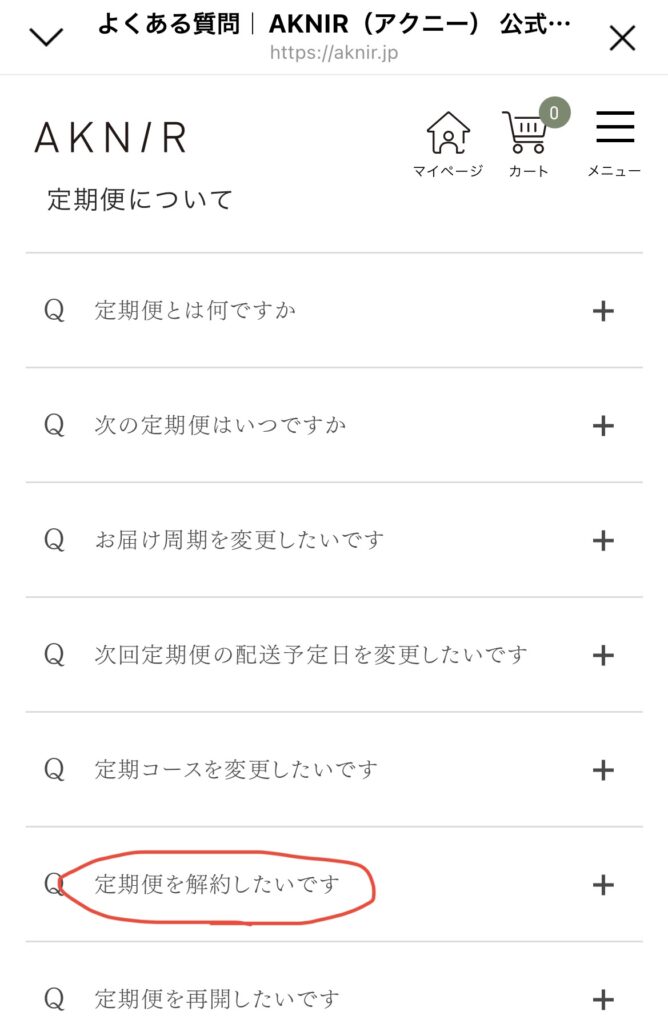Expand plus for 次の定期便はいつですか

(x=602, y=426)
